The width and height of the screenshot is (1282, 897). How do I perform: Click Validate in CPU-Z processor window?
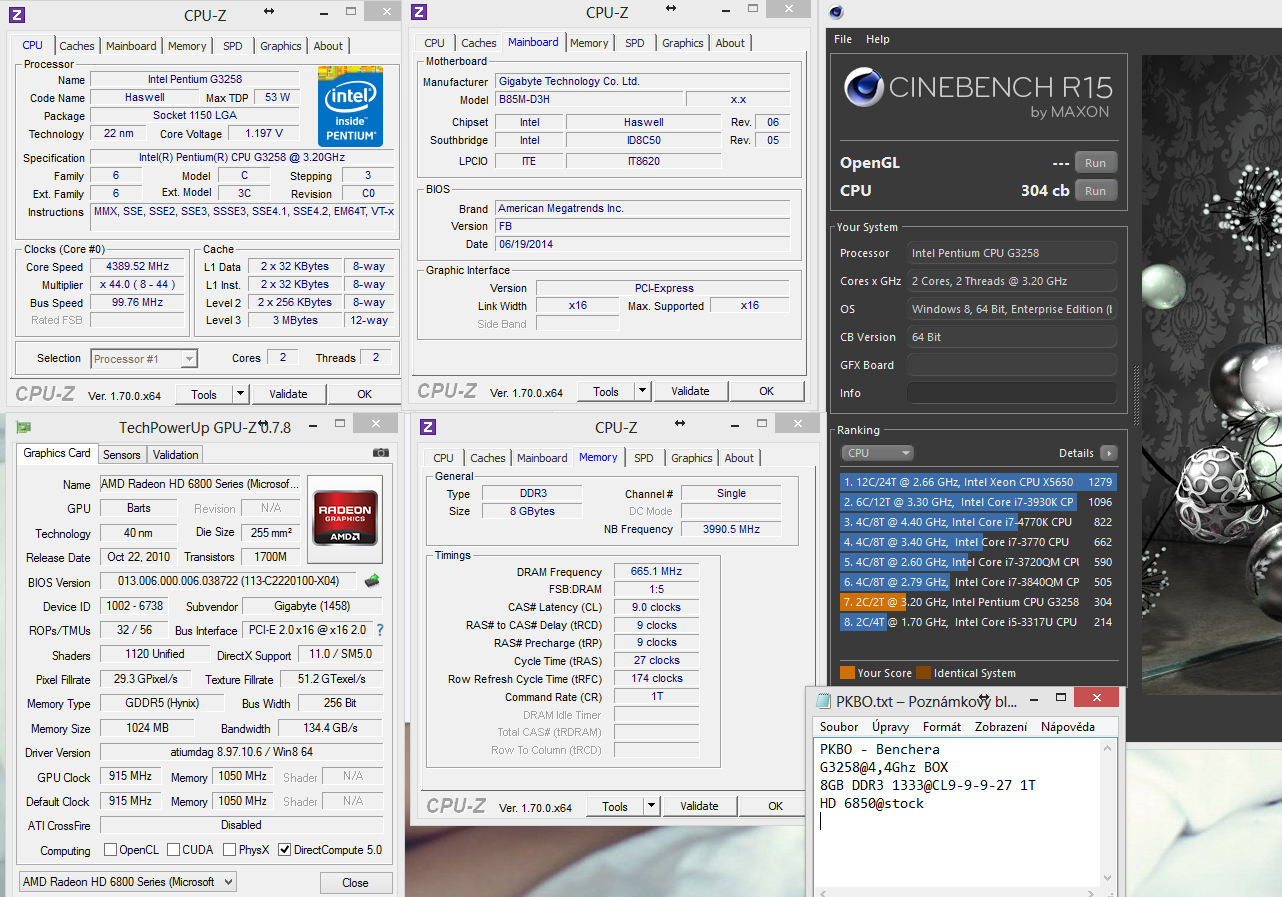(288, 394)
